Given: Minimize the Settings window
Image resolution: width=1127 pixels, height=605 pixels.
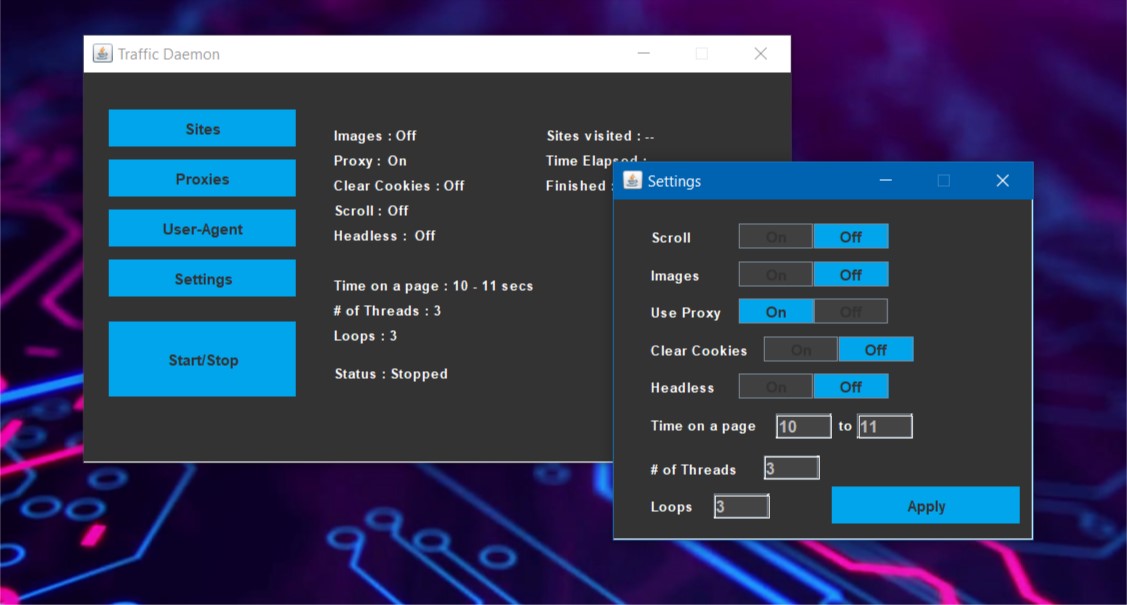Looking at the screenshot, I should (885, 181).
